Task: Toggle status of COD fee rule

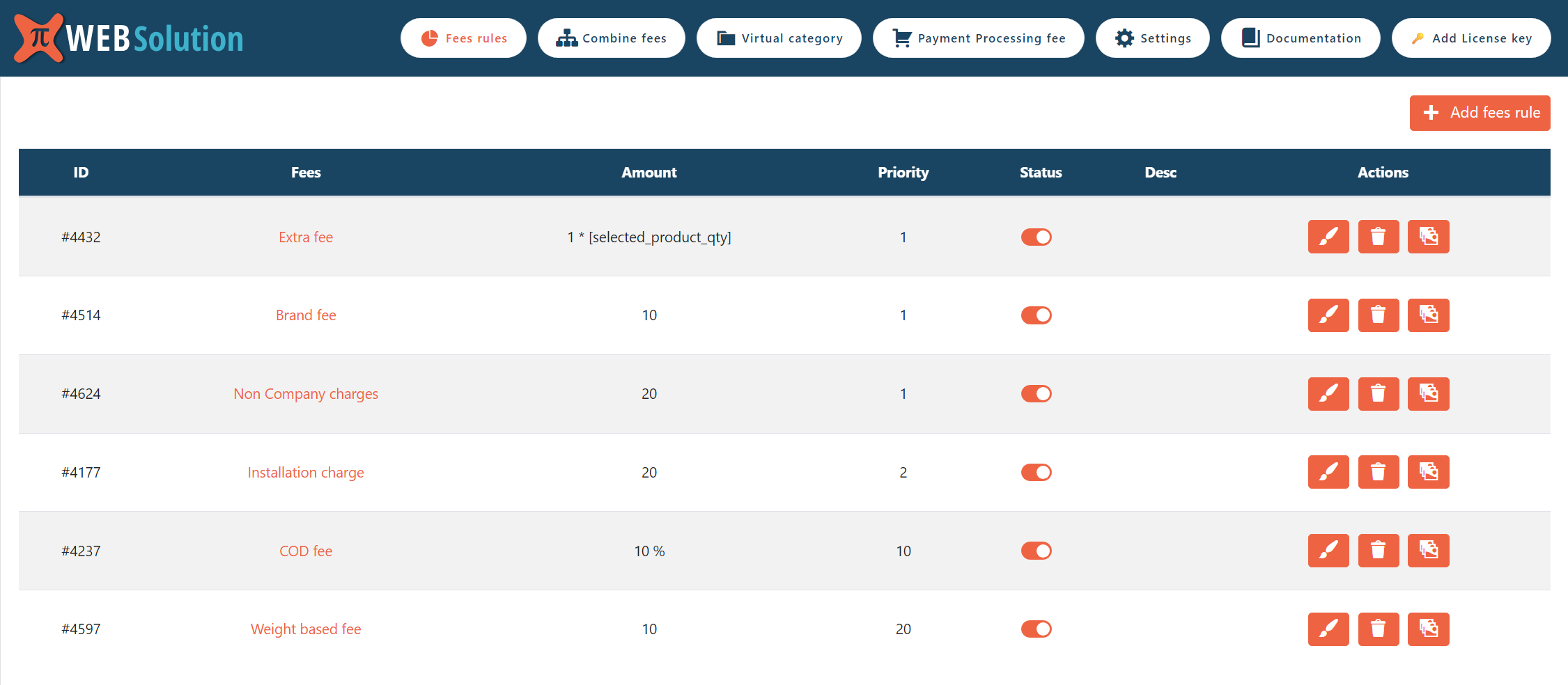Action: [1036, 551]
